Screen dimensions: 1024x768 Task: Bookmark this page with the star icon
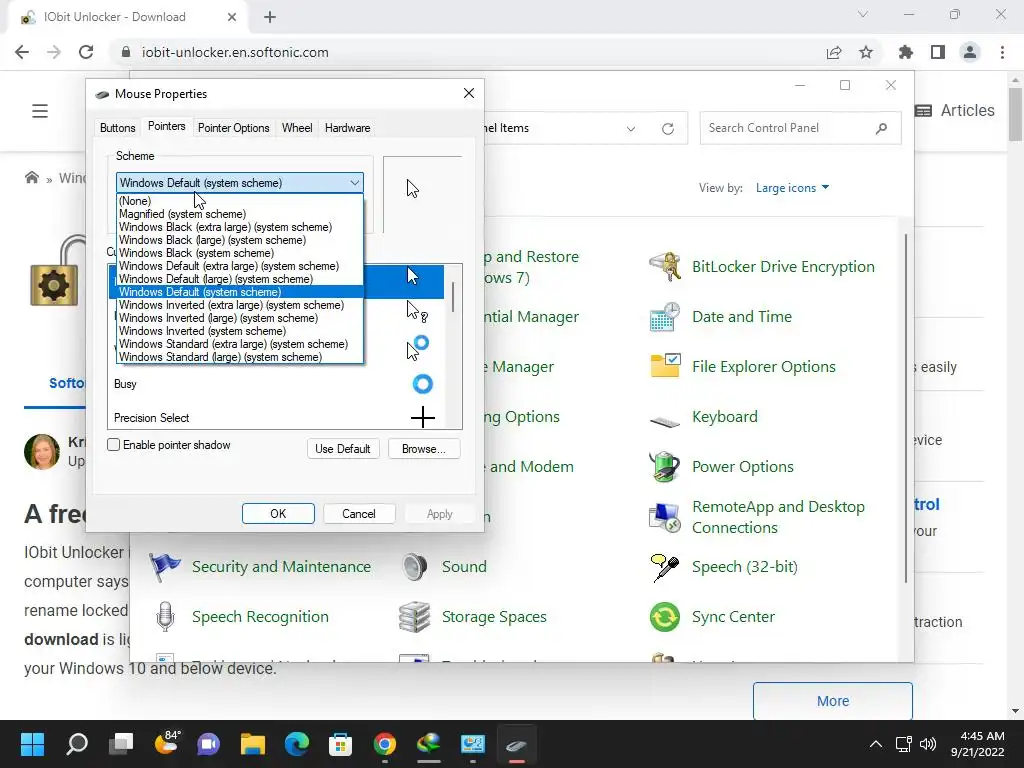coord(866,52)
